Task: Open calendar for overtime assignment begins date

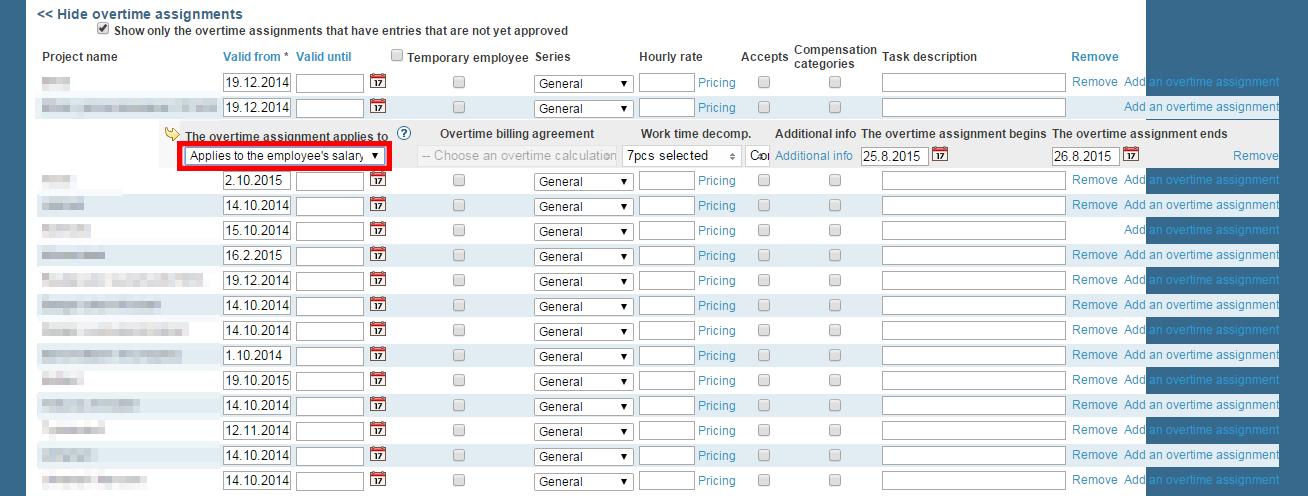Action: (940, 155)
